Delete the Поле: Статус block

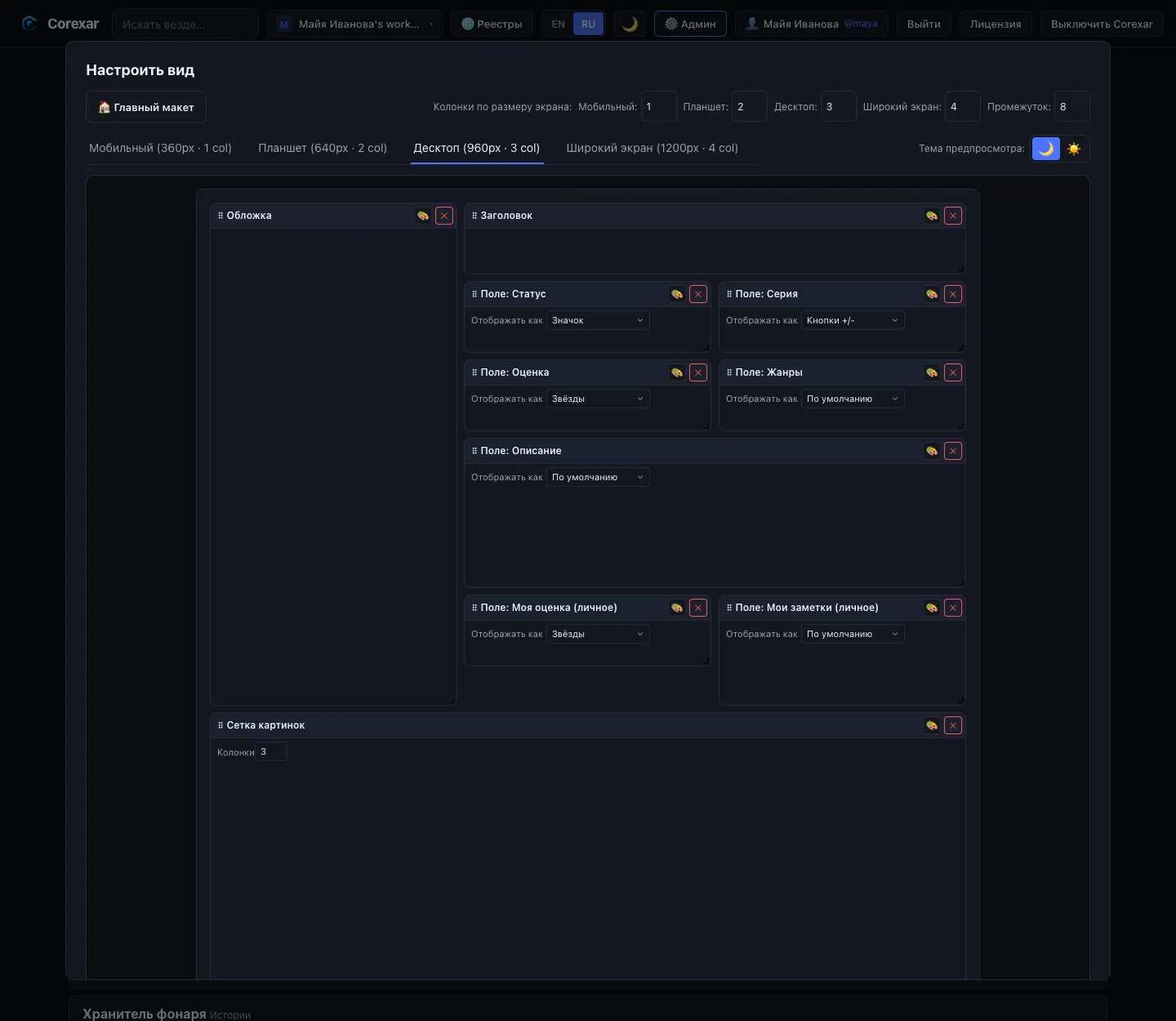(698, 294)
